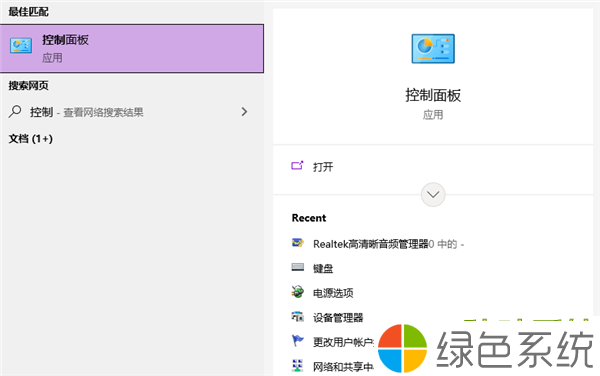Open Realtek高清晰音频管理器 recent item
Screen dimensions: 600x376
[388, 244]
